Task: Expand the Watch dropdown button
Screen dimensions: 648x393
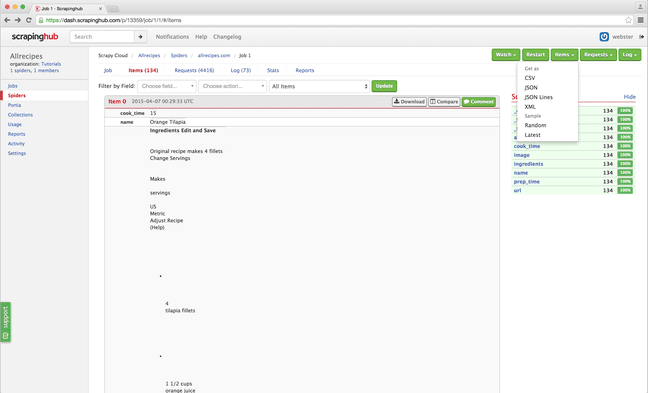Action: click(506, 55)
